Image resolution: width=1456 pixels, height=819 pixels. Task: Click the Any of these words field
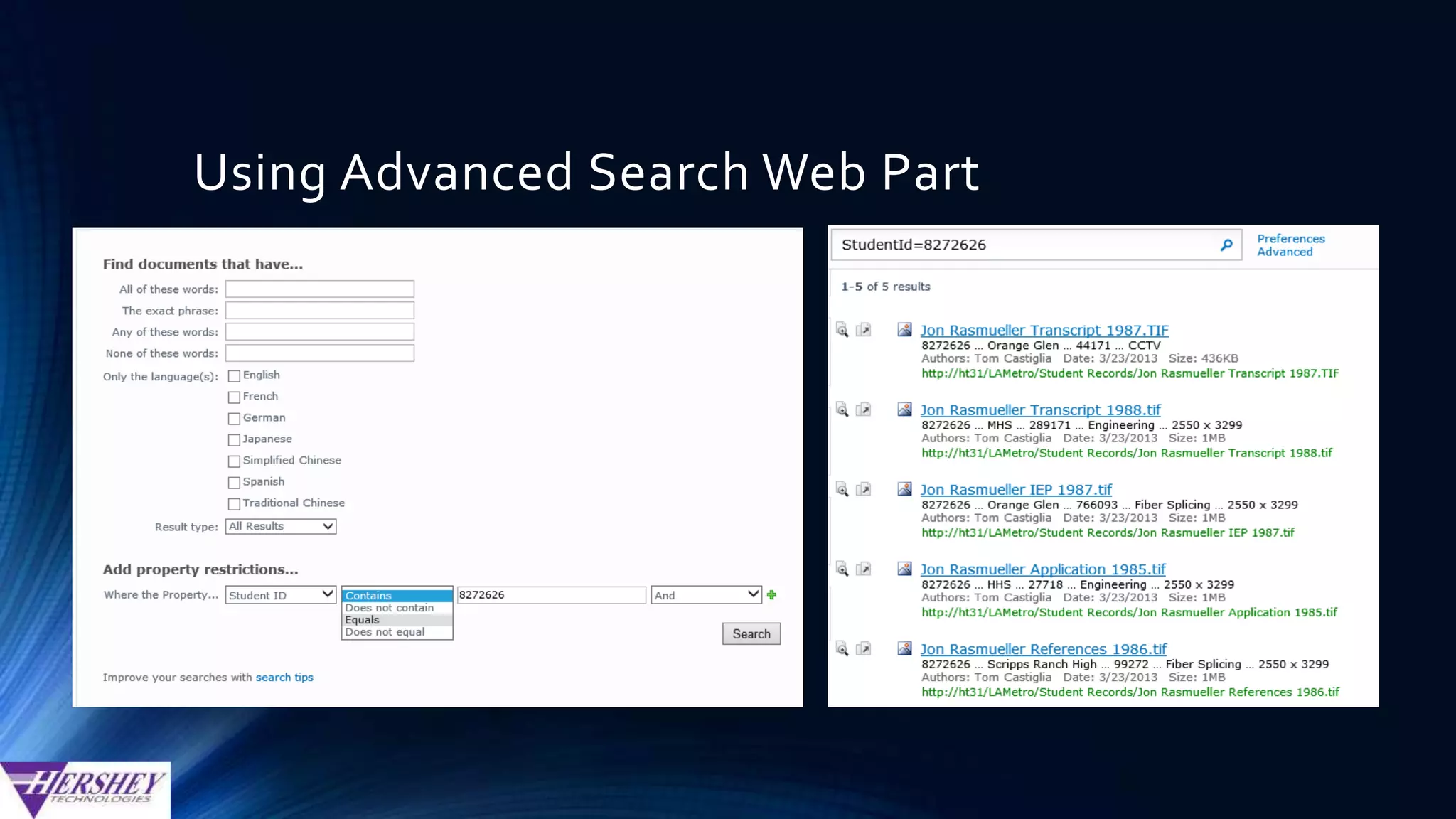tap(320, 332)
